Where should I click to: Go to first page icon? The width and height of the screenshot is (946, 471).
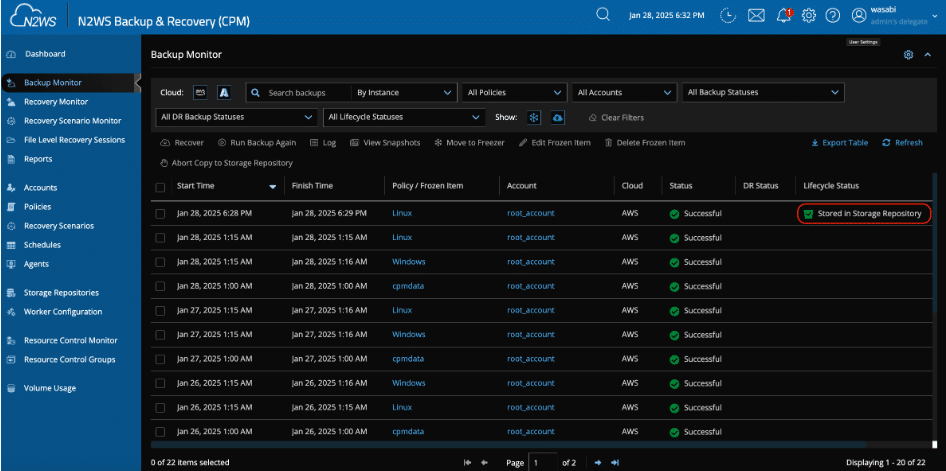[467, 463]
